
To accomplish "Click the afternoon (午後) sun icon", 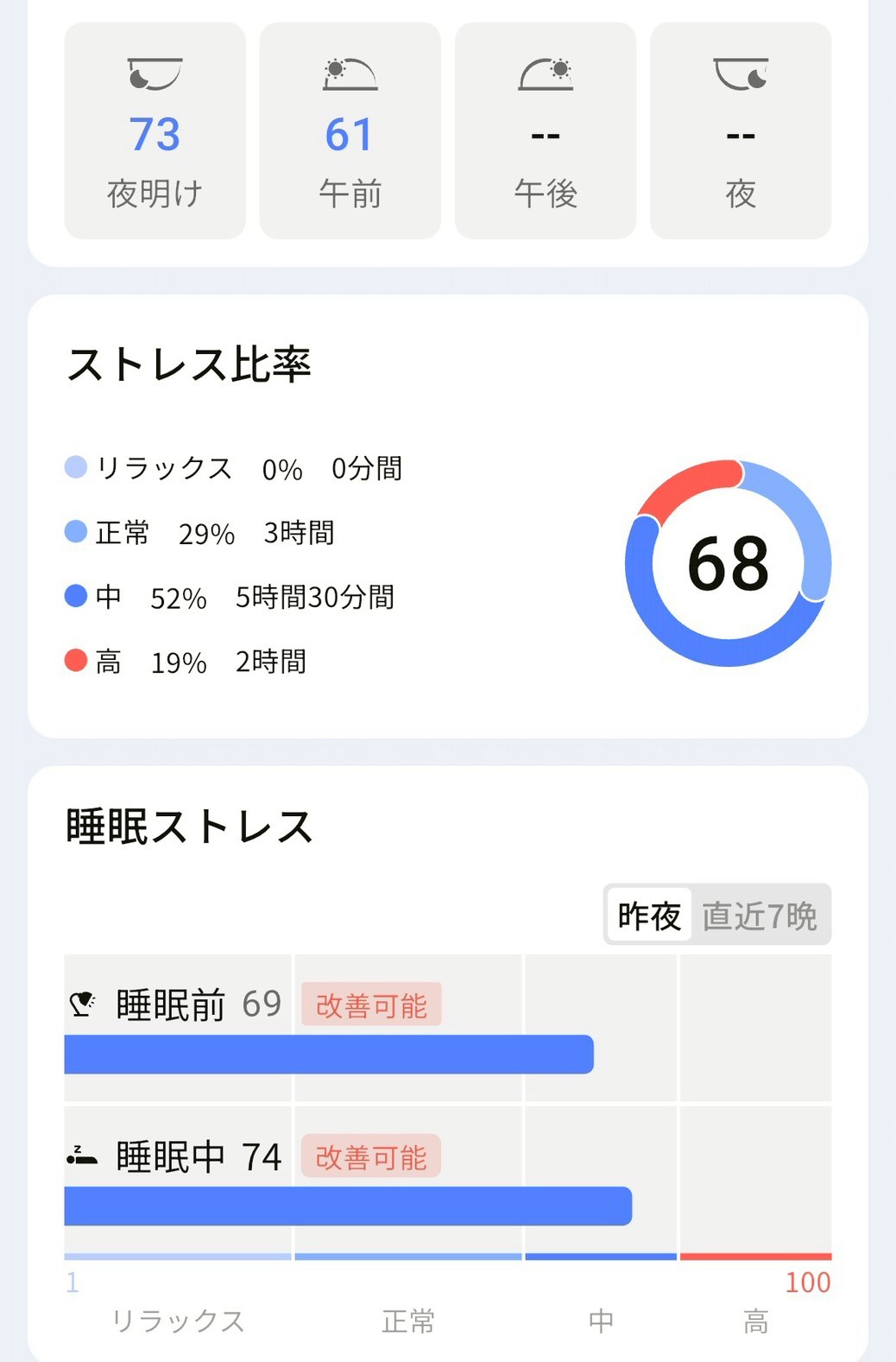I will click(x=546, y=73).
